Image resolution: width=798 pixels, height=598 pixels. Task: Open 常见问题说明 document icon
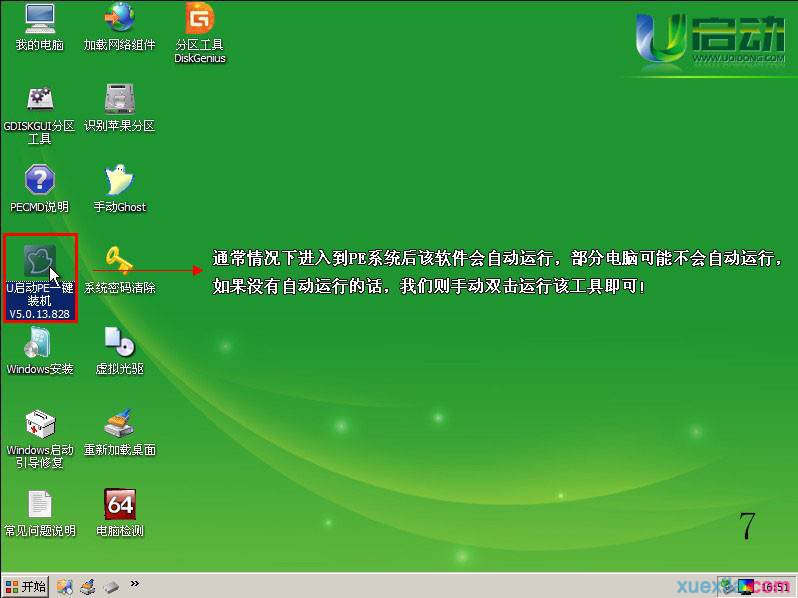tap(39, 504)
